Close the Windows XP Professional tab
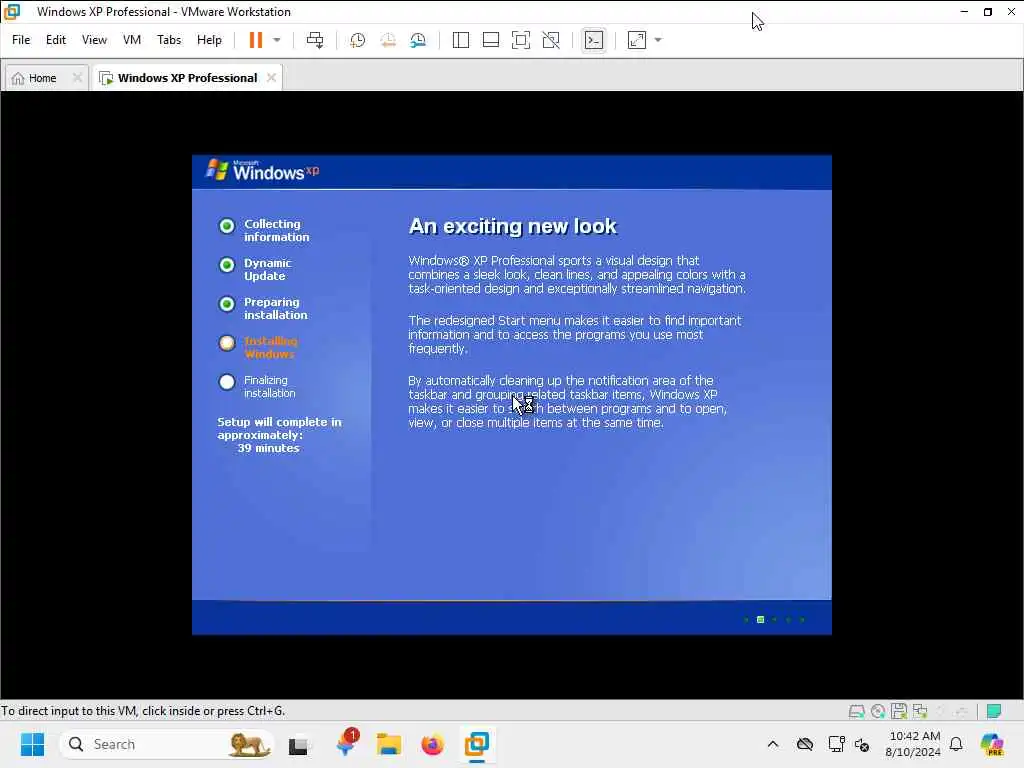1024x768 pixels. [x=271, y=78]
